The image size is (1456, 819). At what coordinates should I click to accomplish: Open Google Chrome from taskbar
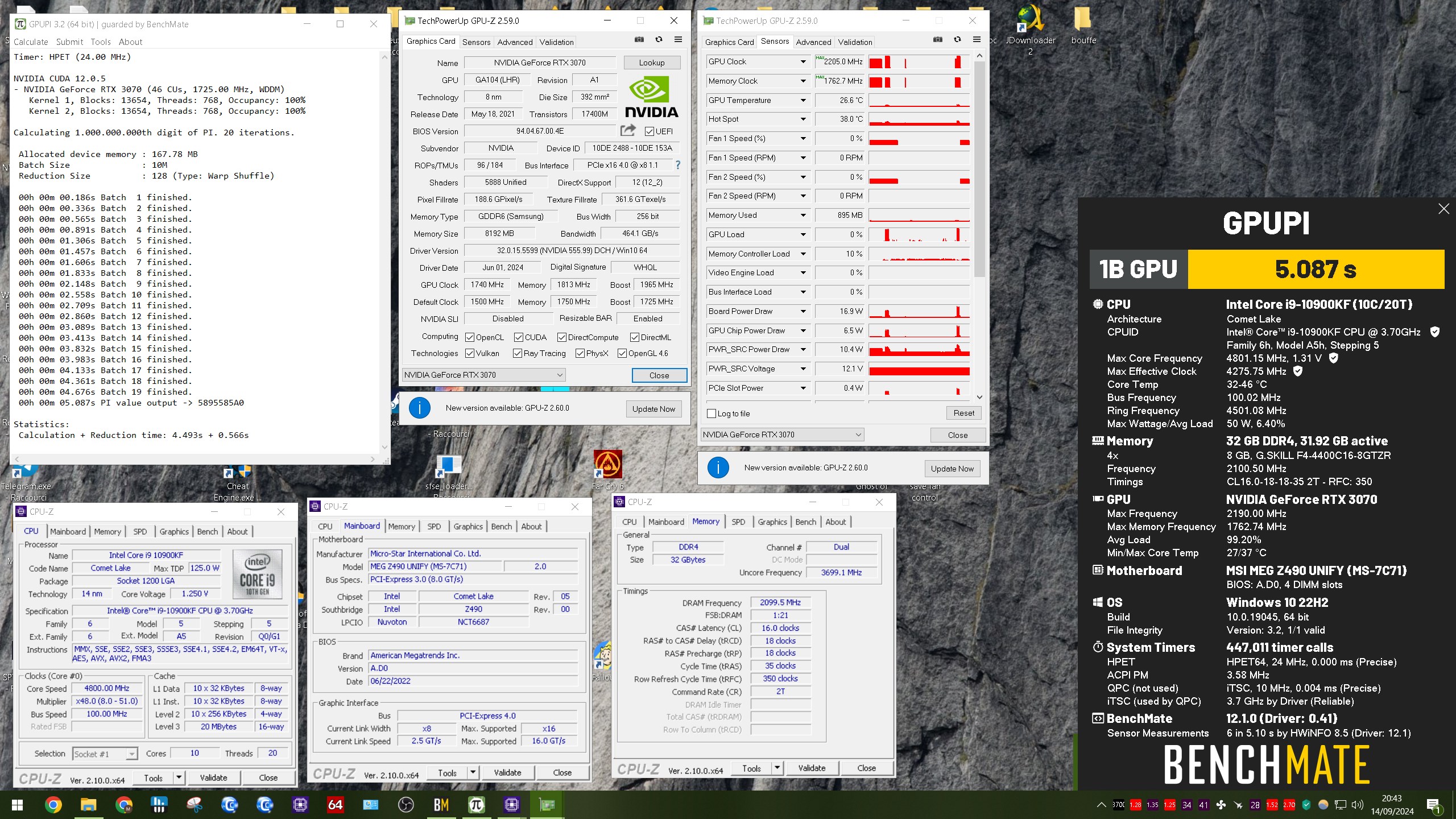pyautogui.click(x=53, y=805)
